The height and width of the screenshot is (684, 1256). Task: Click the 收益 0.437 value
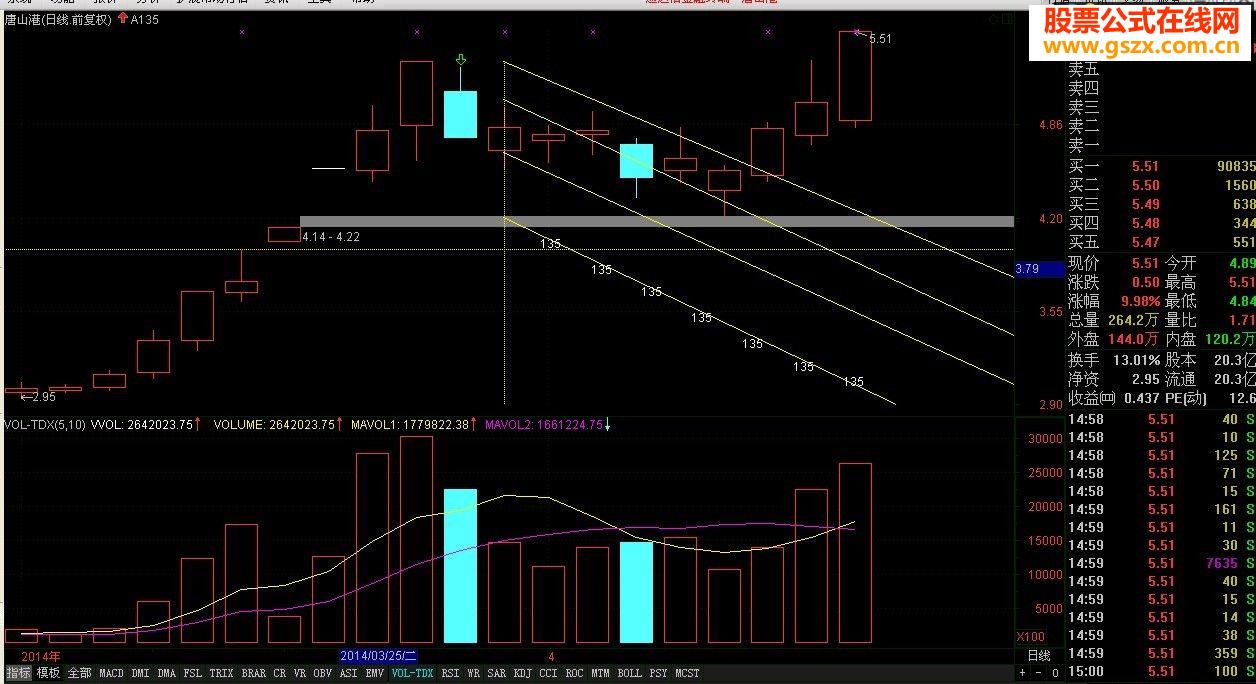point(1141,398)
